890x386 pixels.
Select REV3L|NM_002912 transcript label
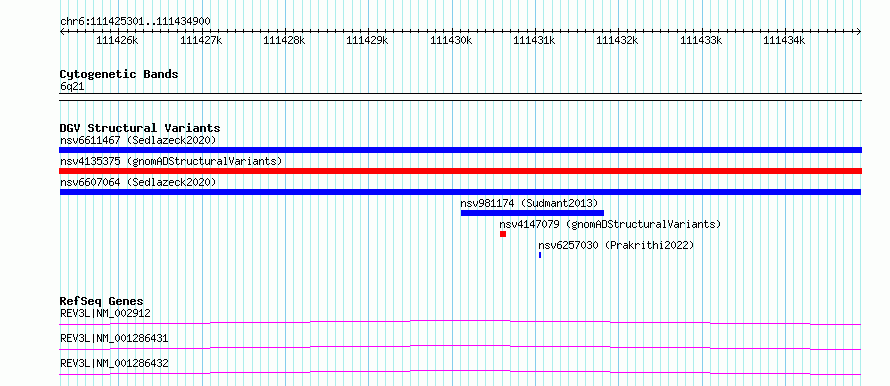click(x=106, y=313)
